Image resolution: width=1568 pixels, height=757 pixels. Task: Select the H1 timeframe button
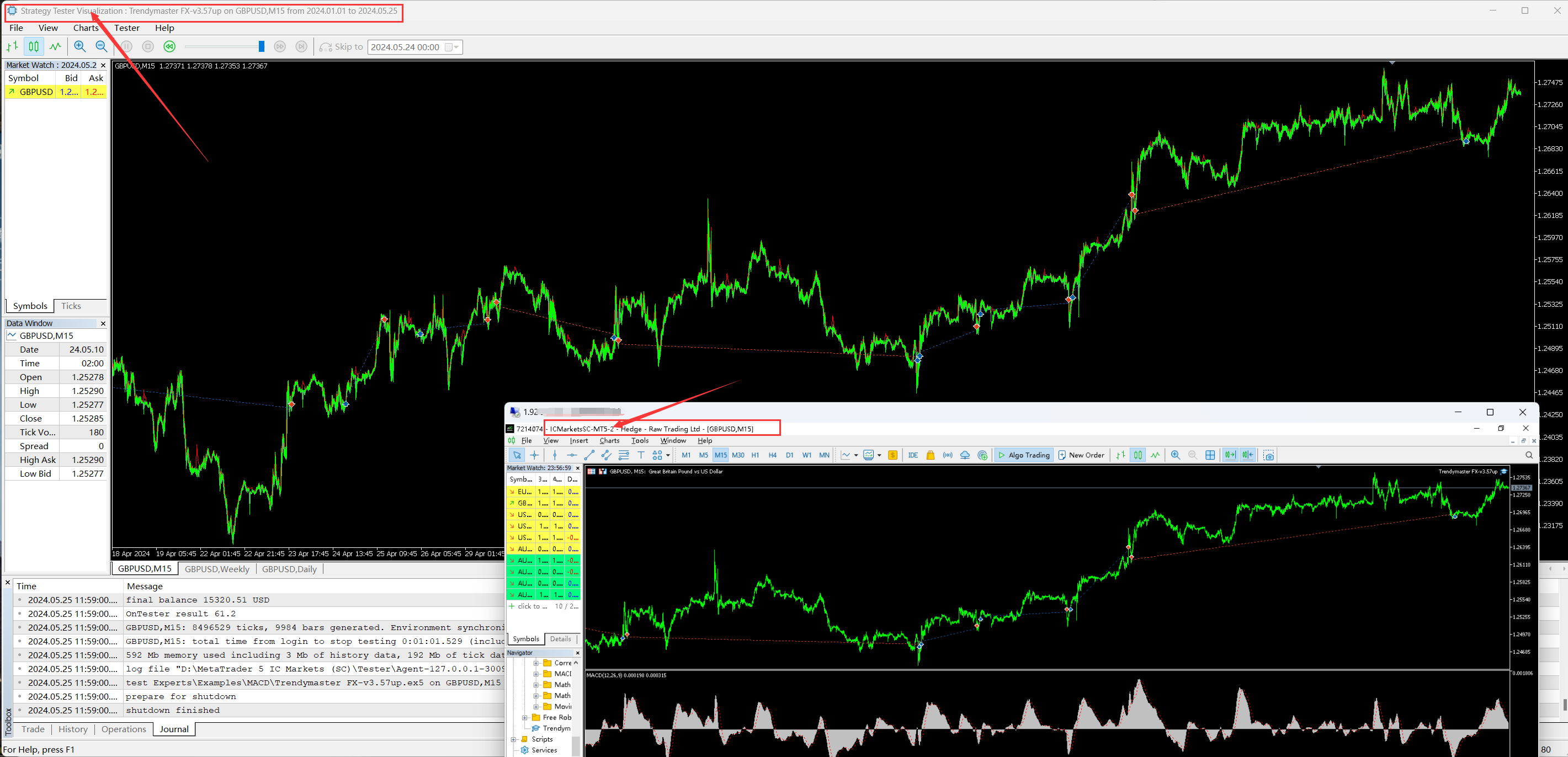[x=755, y=455]
